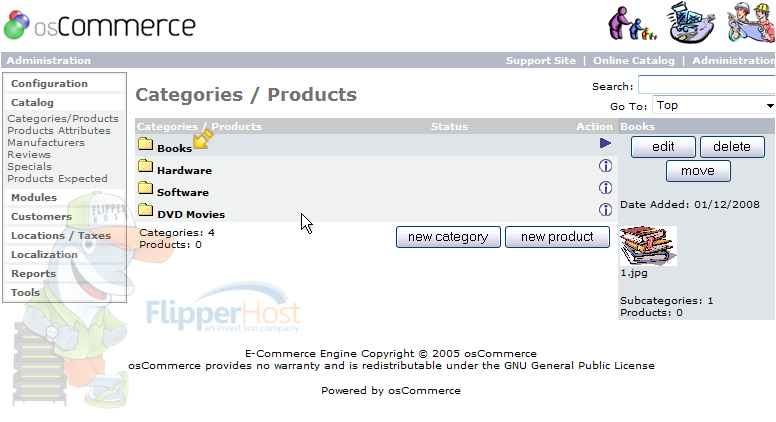Open the Online Catalog link
The image size is (776, 422).
pyautogui.click(x=633, y=60)
